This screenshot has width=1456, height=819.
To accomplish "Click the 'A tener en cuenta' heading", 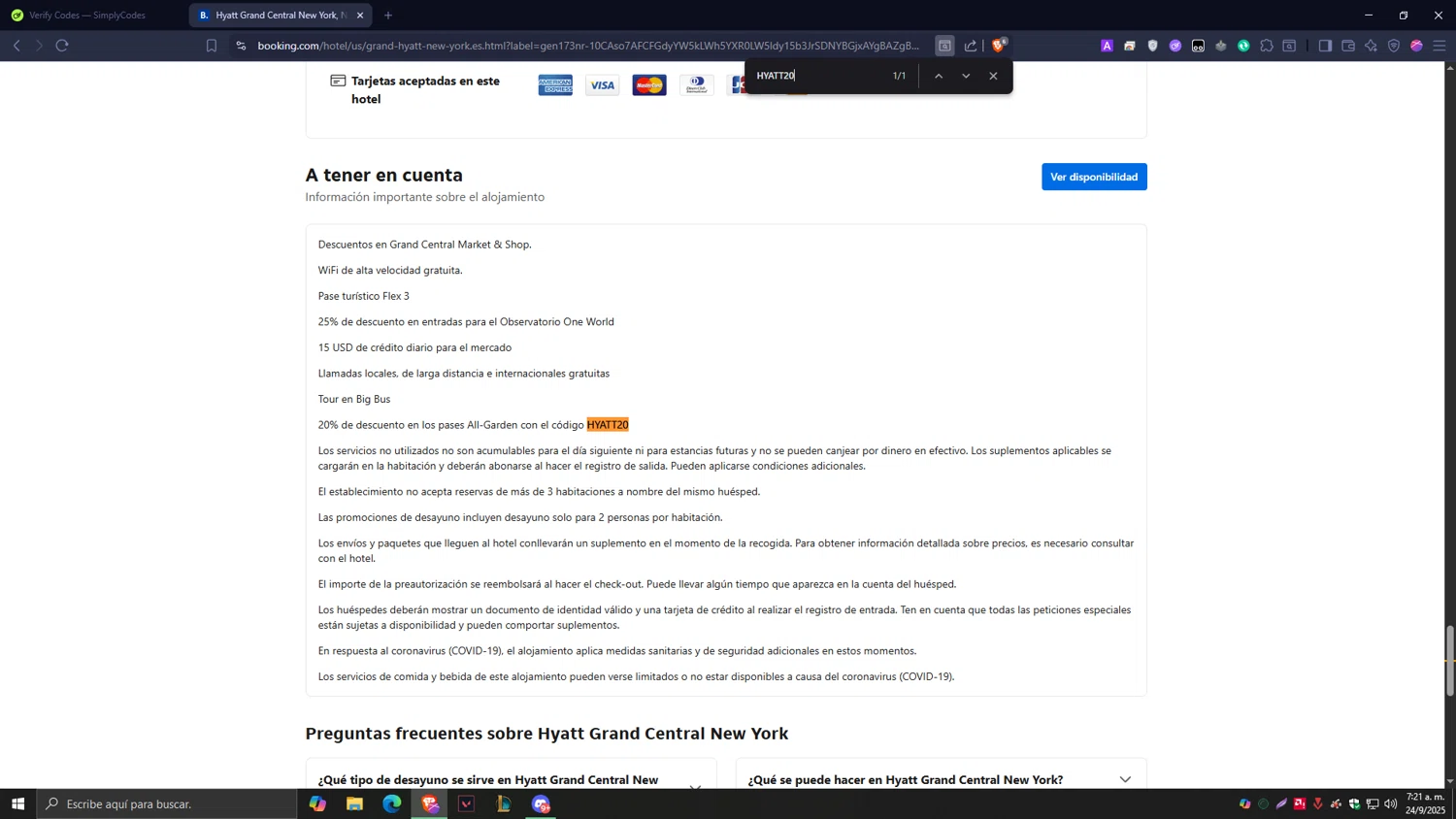I will point(383,175).
